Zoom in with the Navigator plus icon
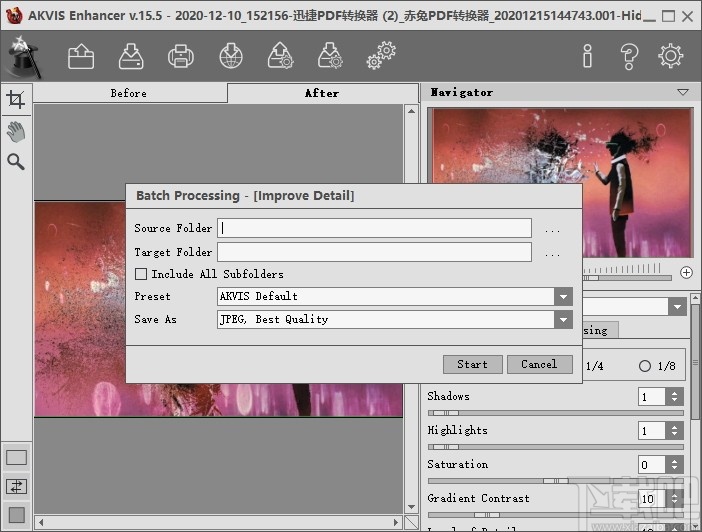702x532 pixels. click(x=686, y=272)
